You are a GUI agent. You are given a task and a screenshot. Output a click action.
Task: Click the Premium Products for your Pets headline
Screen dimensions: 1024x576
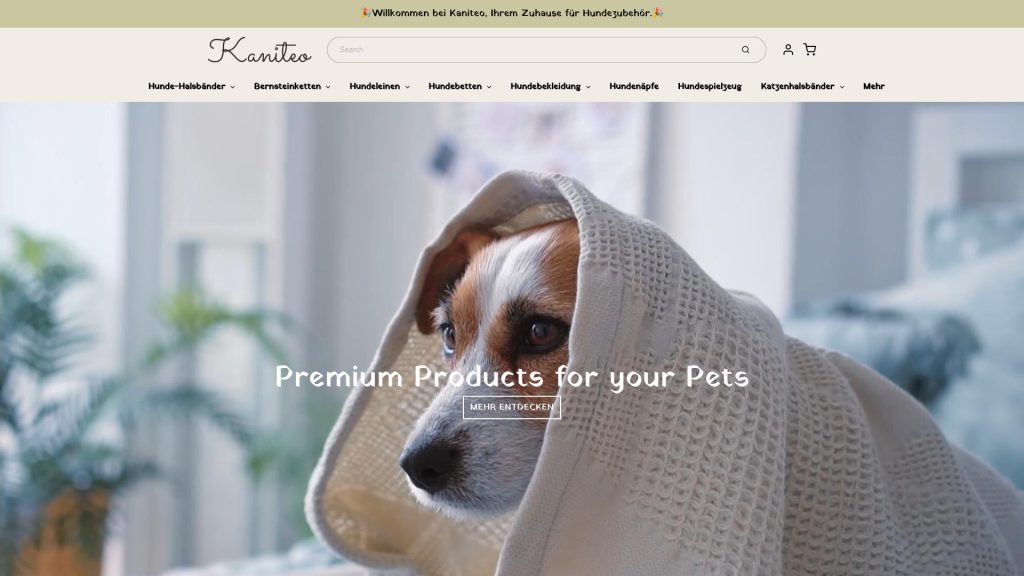(512, 377)
